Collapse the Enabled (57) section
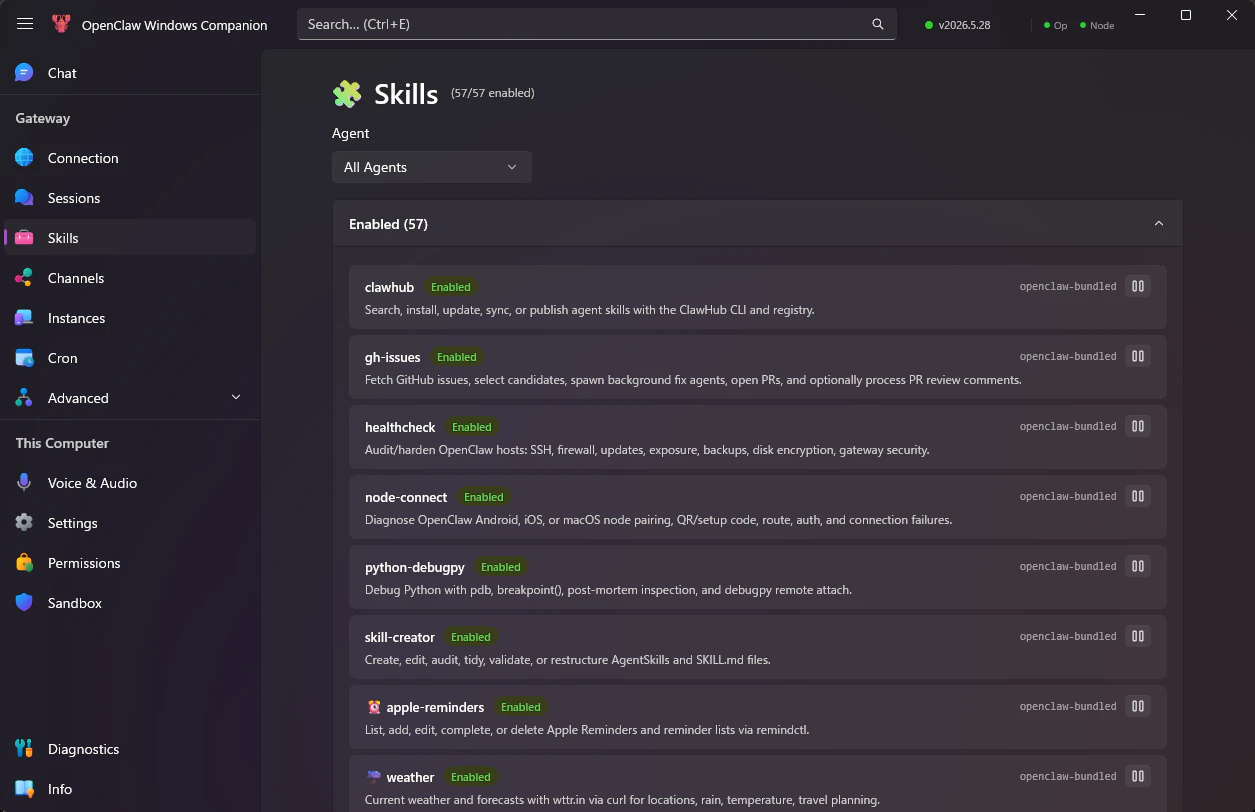Image resolution: width=1255 pixels, height=812 pixels. coord(1159,224)
